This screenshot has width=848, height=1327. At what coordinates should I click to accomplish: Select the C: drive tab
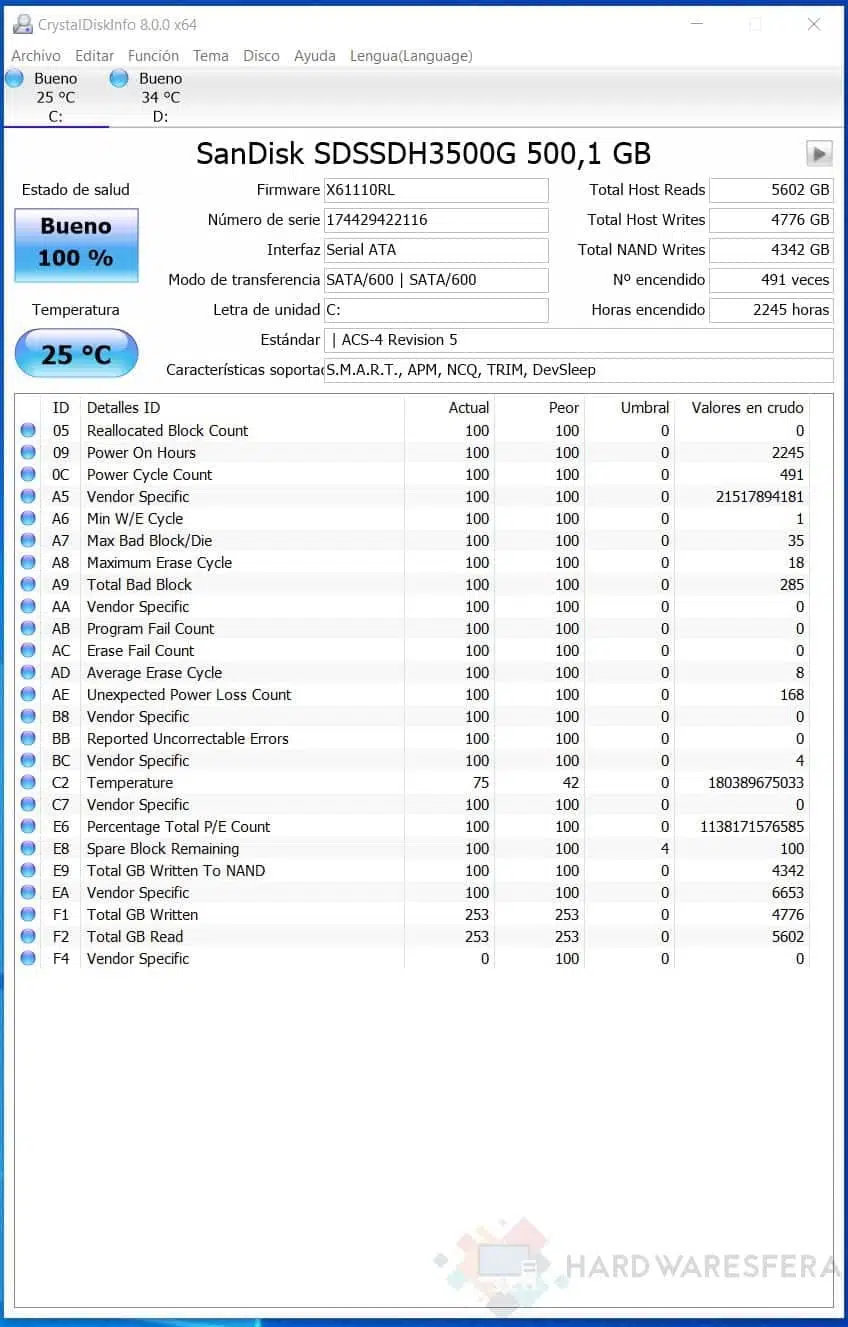(55, 97)
